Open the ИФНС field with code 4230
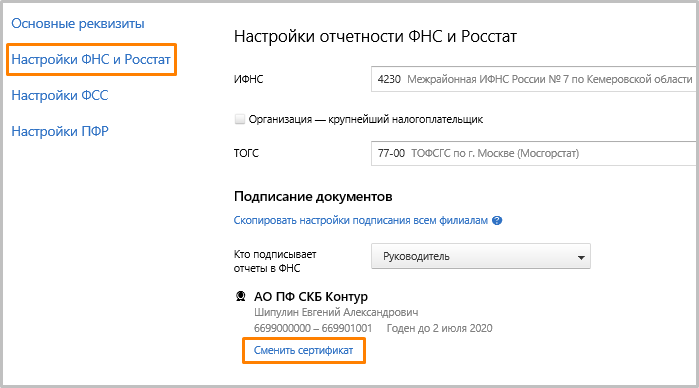Viewport: 699px width, 388px height. point(534,79)
